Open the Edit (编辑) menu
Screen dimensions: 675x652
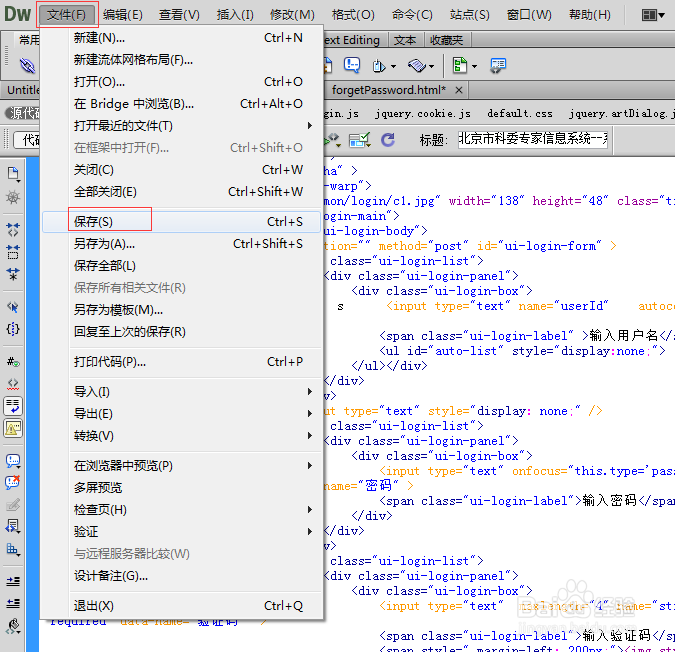coord(123,15)
